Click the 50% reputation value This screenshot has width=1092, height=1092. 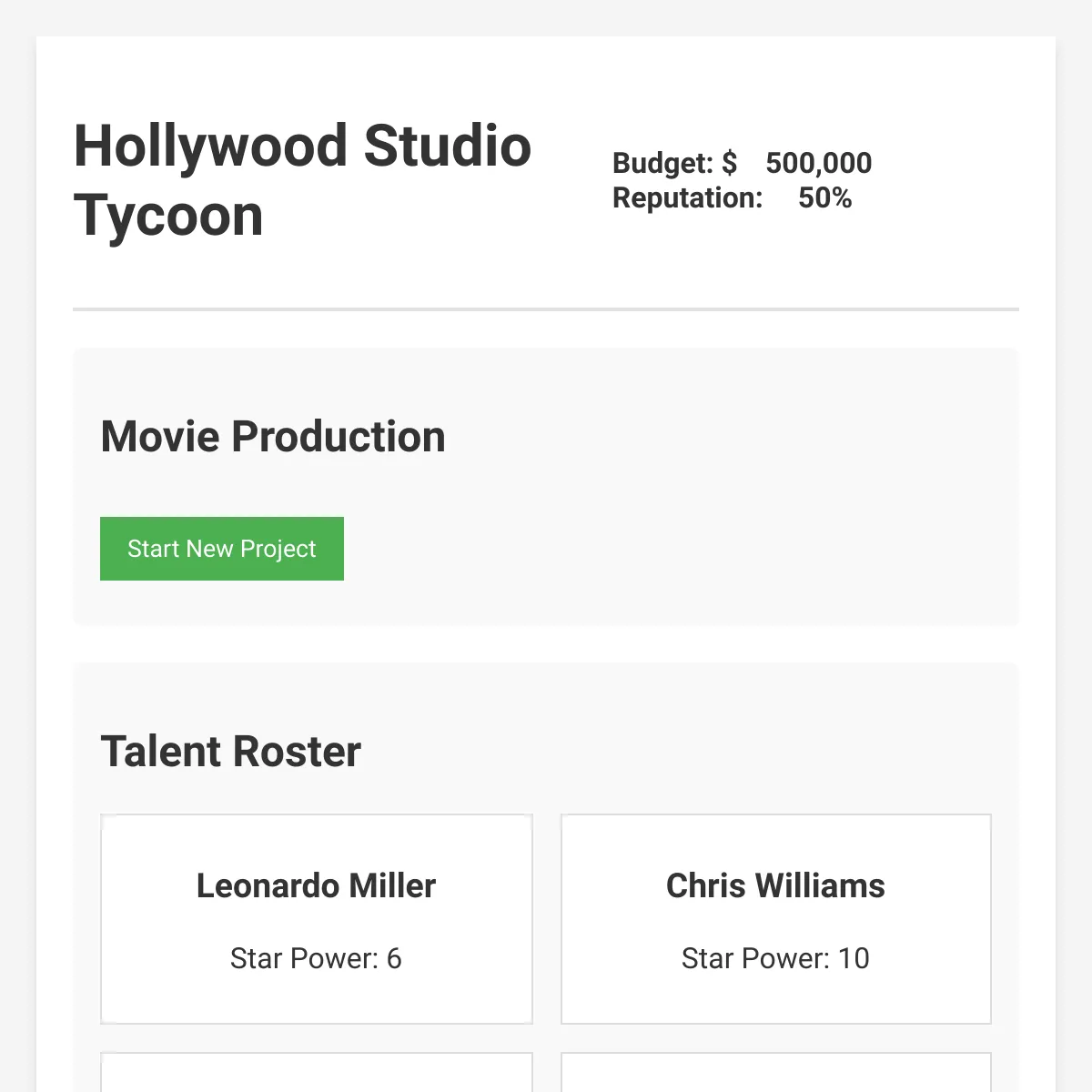824,197
